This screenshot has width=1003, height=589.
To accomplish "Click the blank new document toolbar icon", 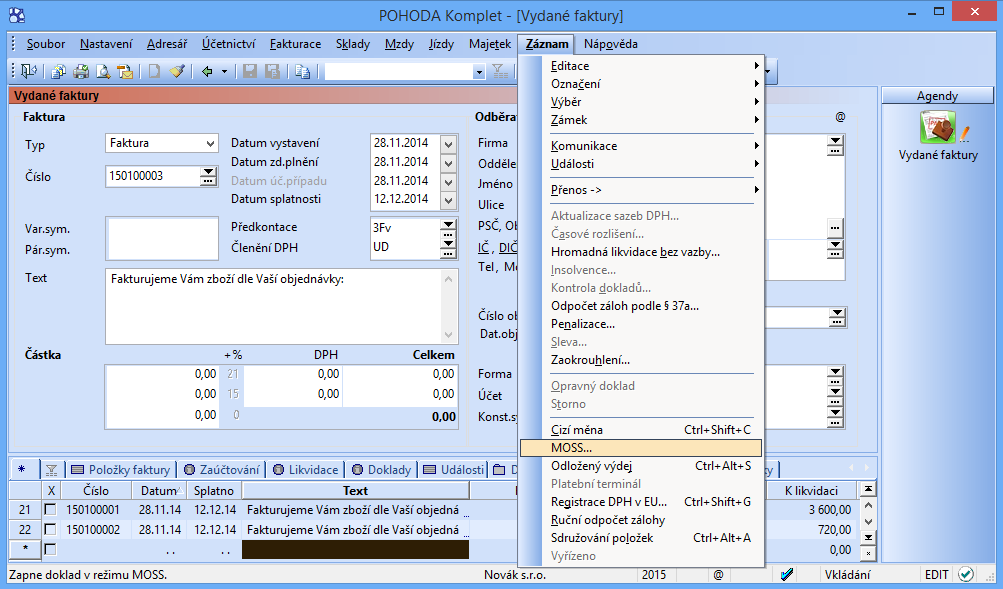I will [154, 72].
